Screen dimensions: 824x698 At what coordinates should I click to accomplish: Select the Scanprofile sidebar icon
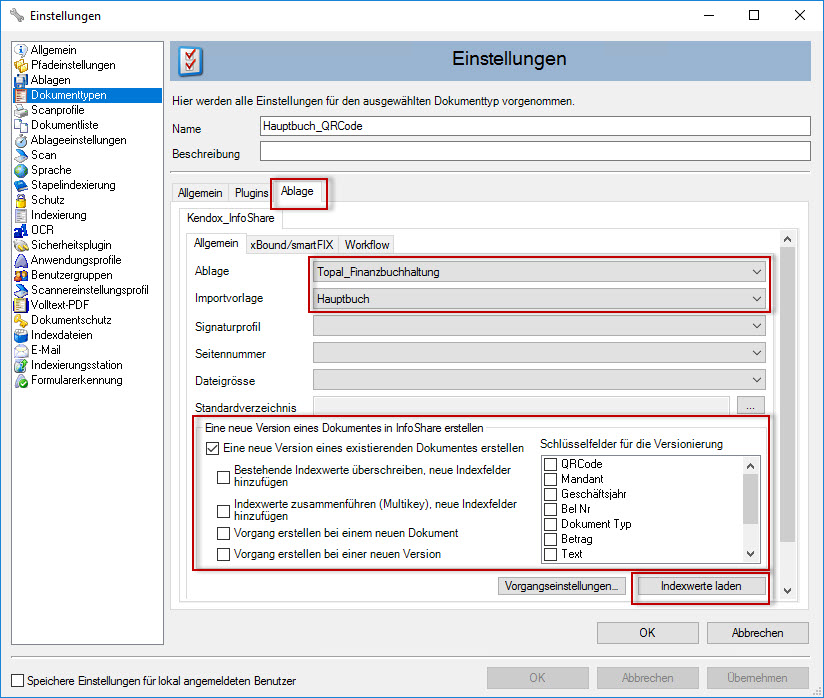click(21, 110)
